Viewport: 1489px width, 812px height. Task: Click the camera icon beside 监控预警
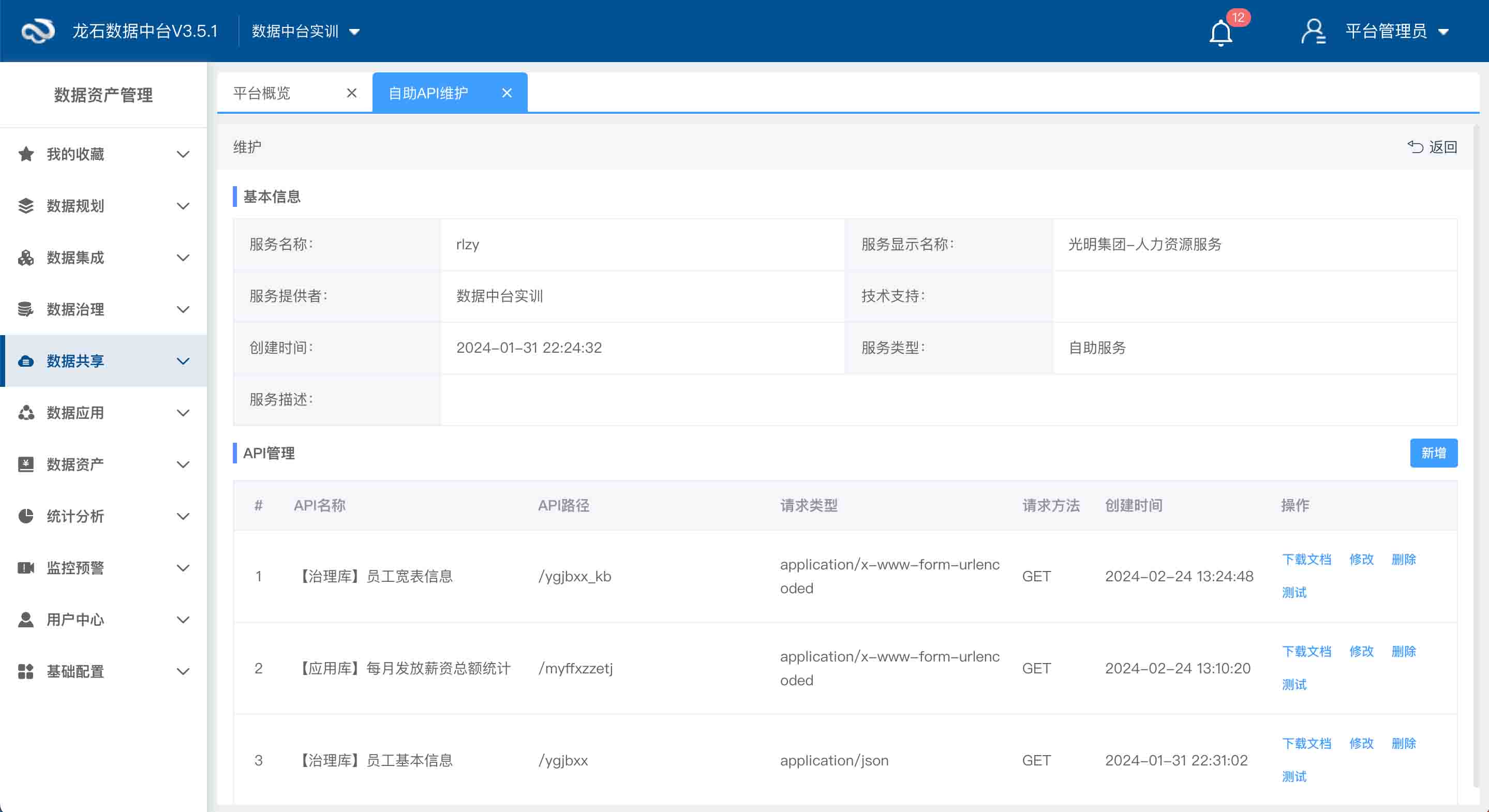(26, 567)
